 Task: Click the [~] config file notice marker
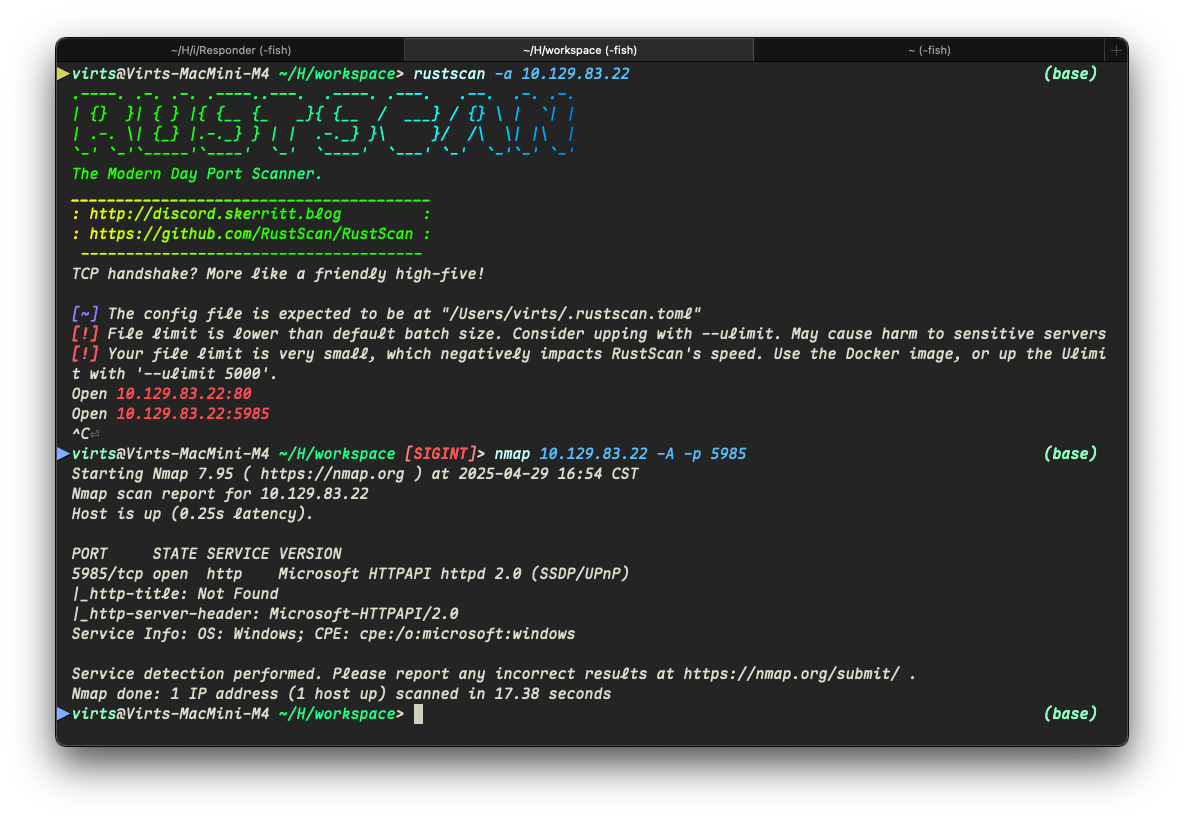coord(85,314)
